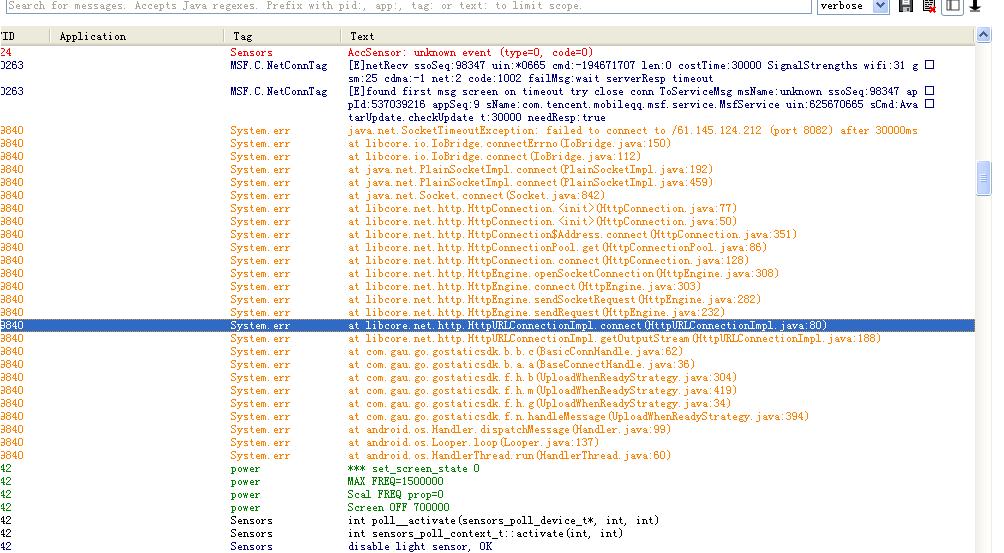
Task: Toggle display of saved filters panel
Action: pyautogui.click(x=953, y=6)
